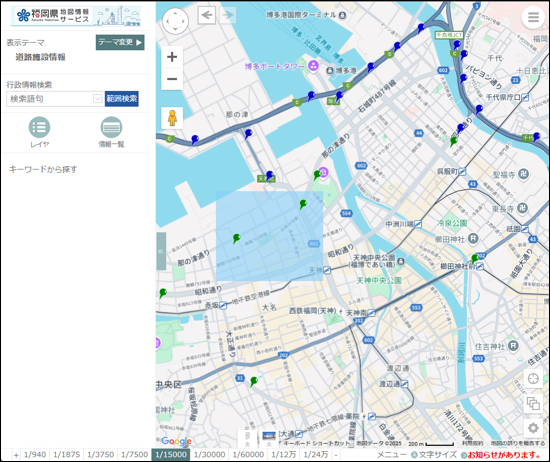Viewport: 550px width, 462px height.
Task: Click the 櫛田神社 shrine marker
Action: pyautogui.click(x=473, y=239)
